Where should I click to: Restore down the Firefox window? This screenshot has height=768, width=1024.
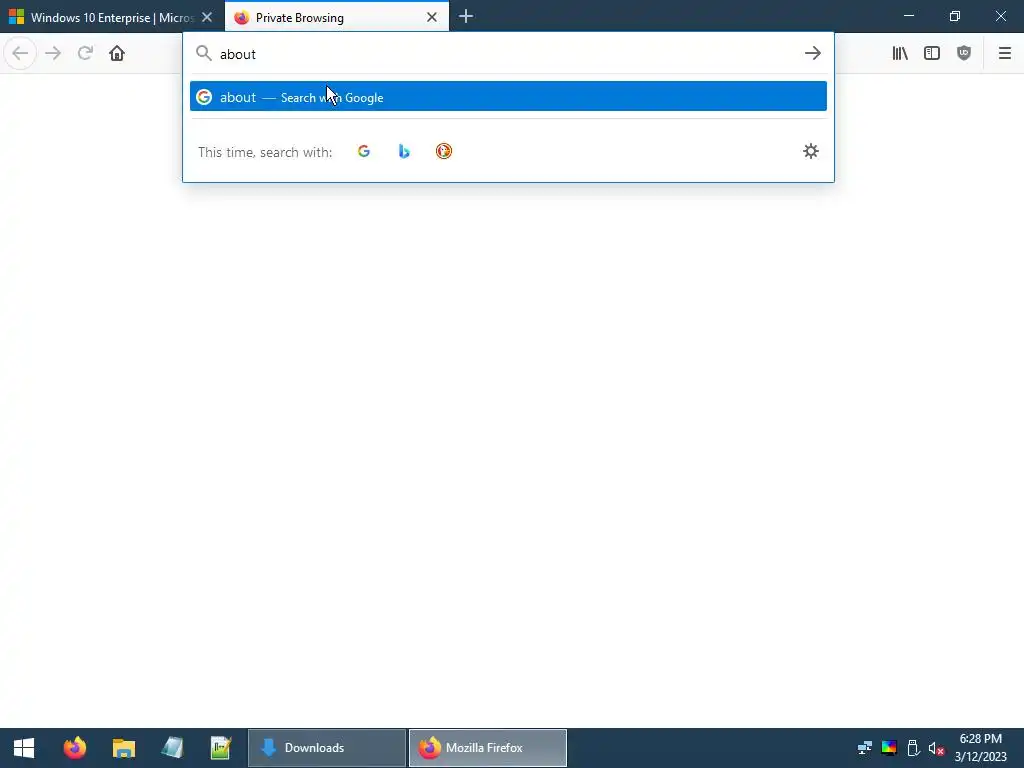tap(955, 16)
